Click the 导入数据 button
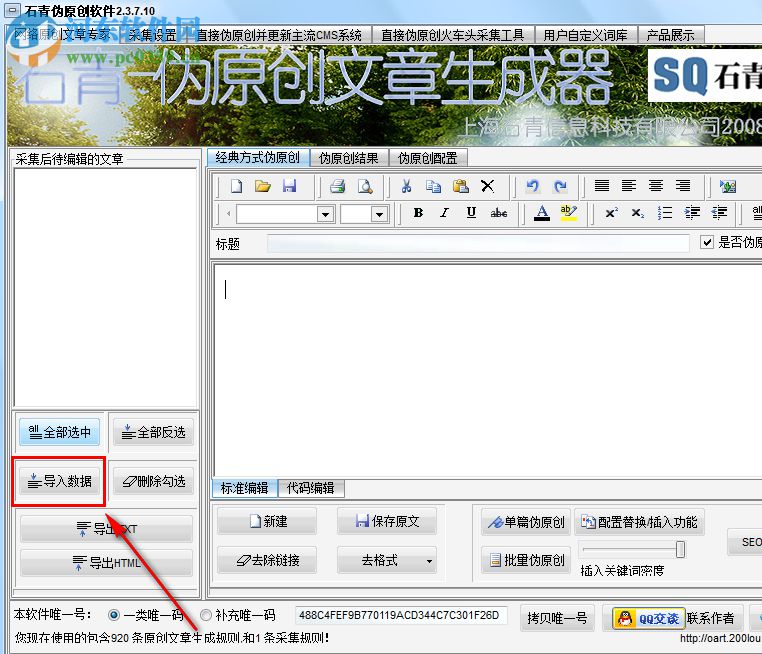 point(60,481)
